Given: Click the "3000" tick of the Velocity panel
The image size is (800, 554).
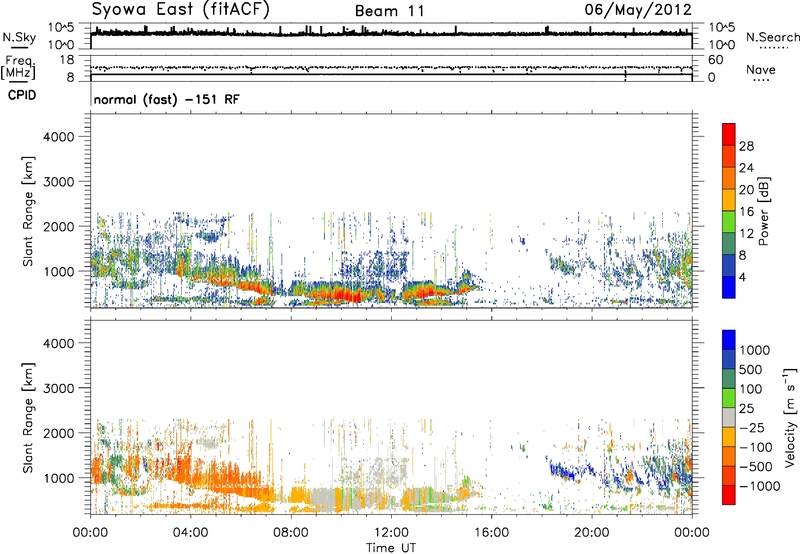Looking at the screenshot, I should point(58,388).
